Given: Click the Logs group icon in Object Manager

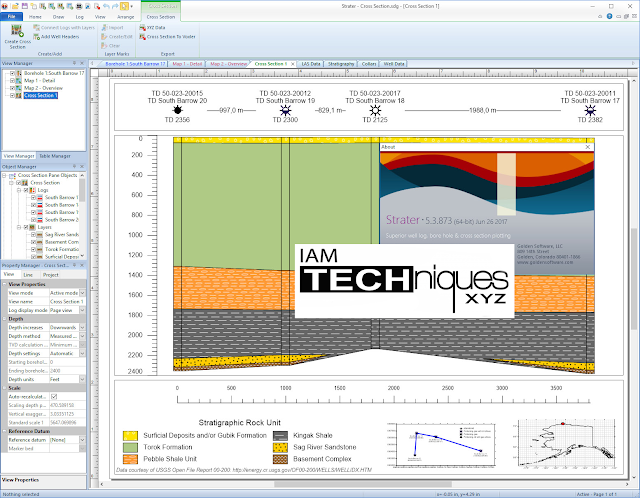Looking at the screenshot, I should (33, 190).
